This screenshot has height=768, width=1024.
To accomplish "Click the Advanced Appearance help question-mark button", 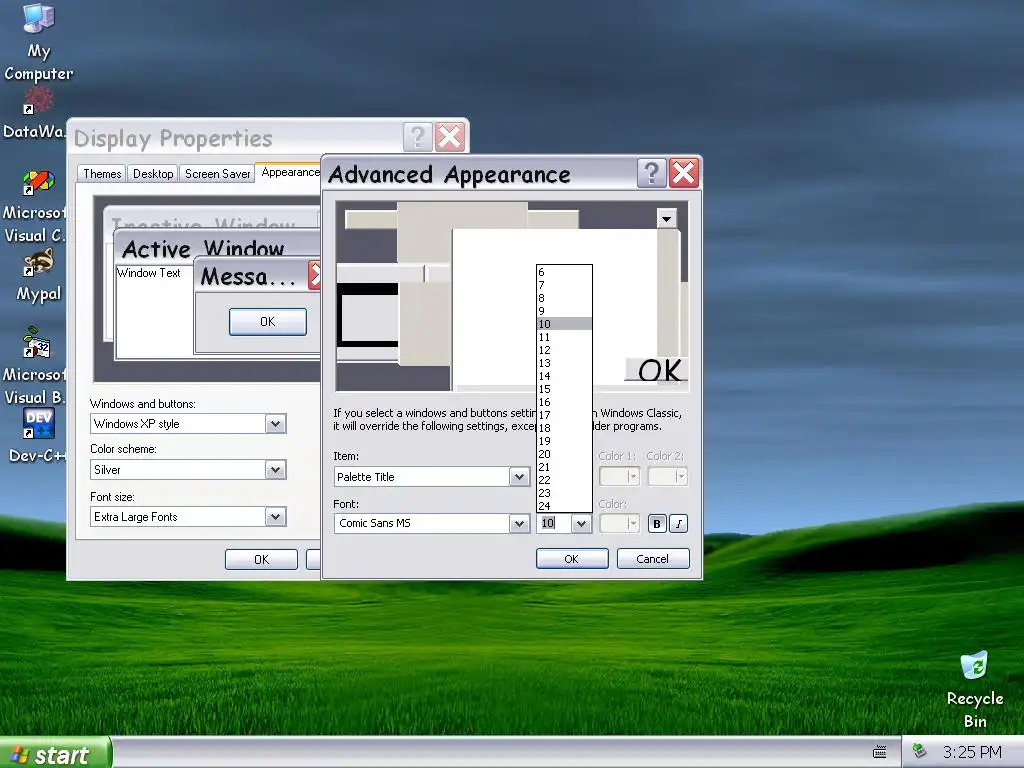I will point(651,174).
